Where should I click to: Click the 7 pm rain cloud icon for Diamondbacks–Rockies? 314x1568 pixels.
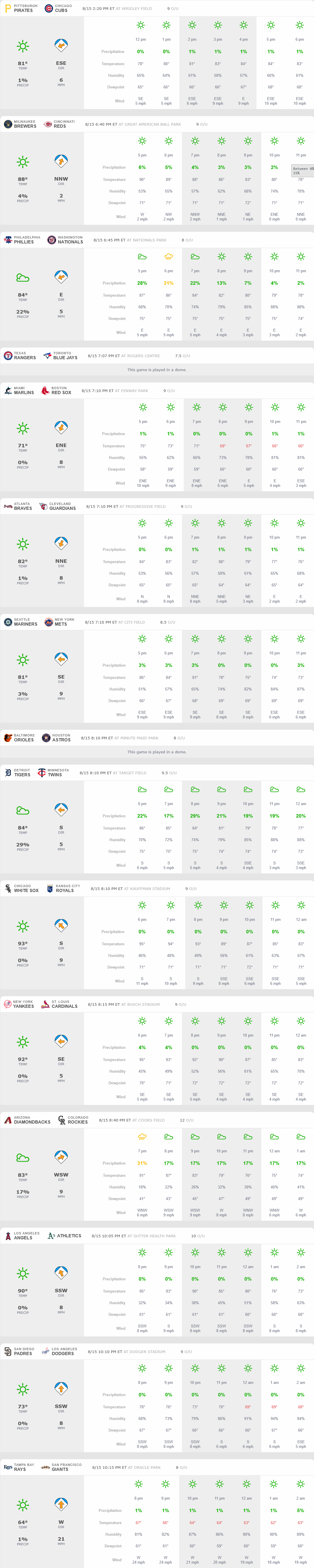[x=142, y=1136]
